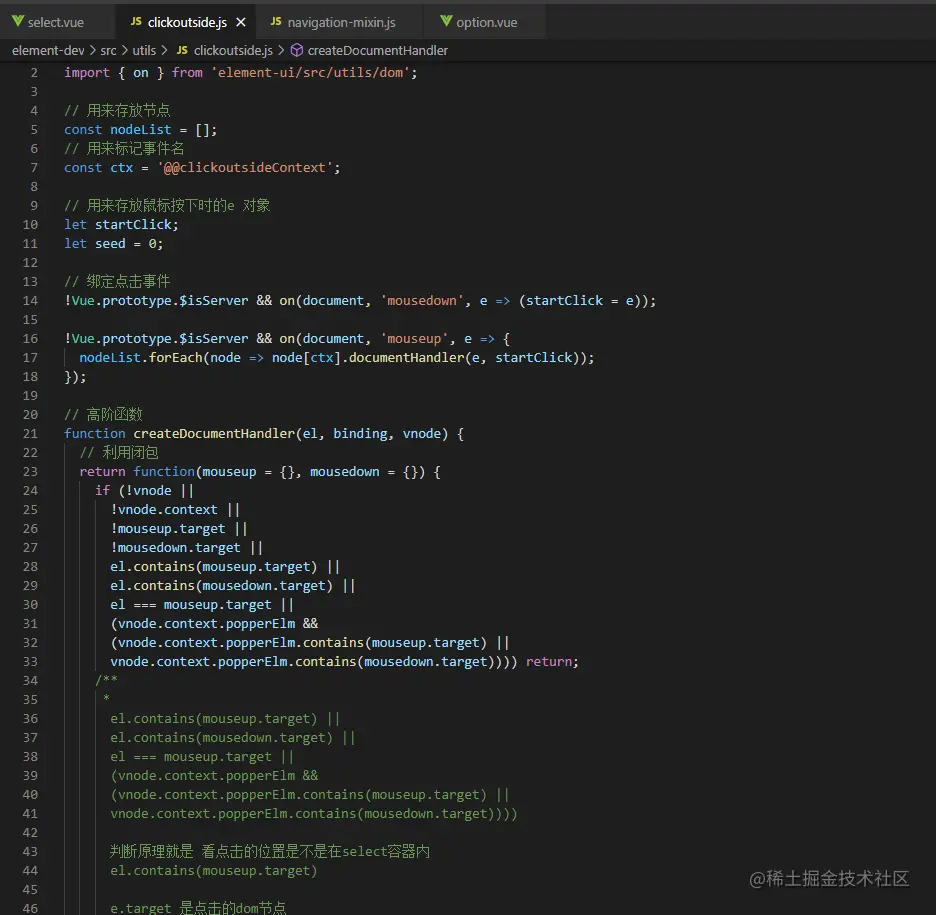
Task: Click the JS icon on navigation-mixin.js tab
Action: pos(276,21)
